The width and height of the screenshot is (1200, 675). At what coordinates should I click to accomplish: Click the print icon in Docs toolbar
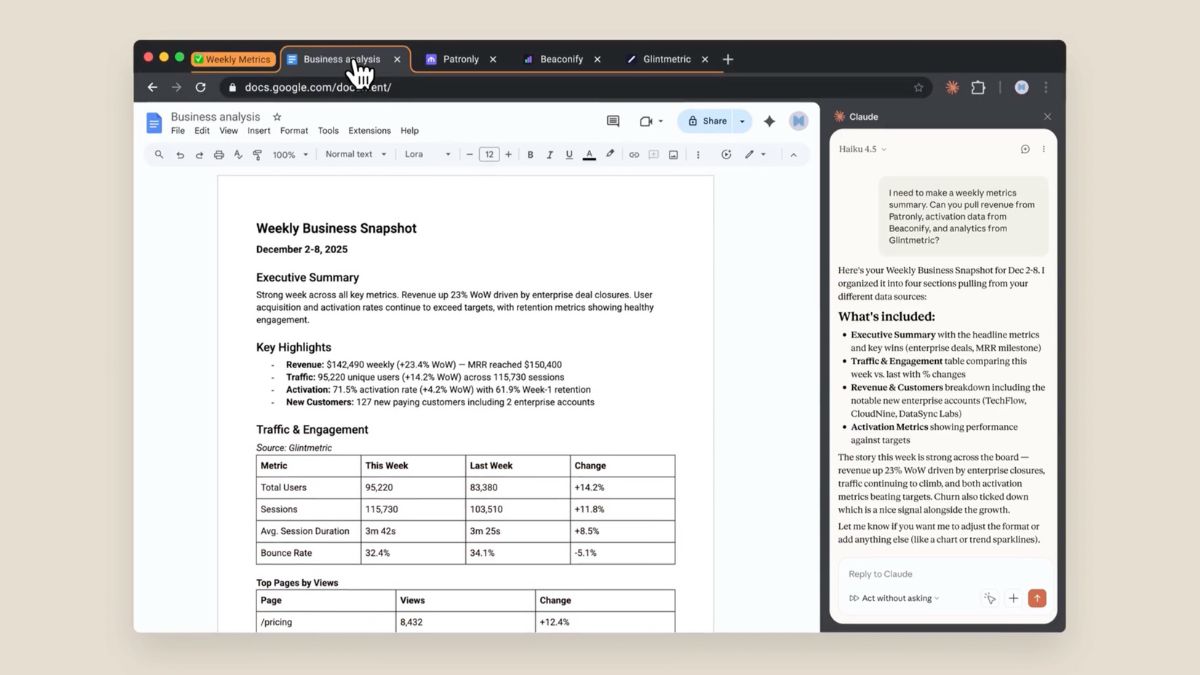point(219,155)
